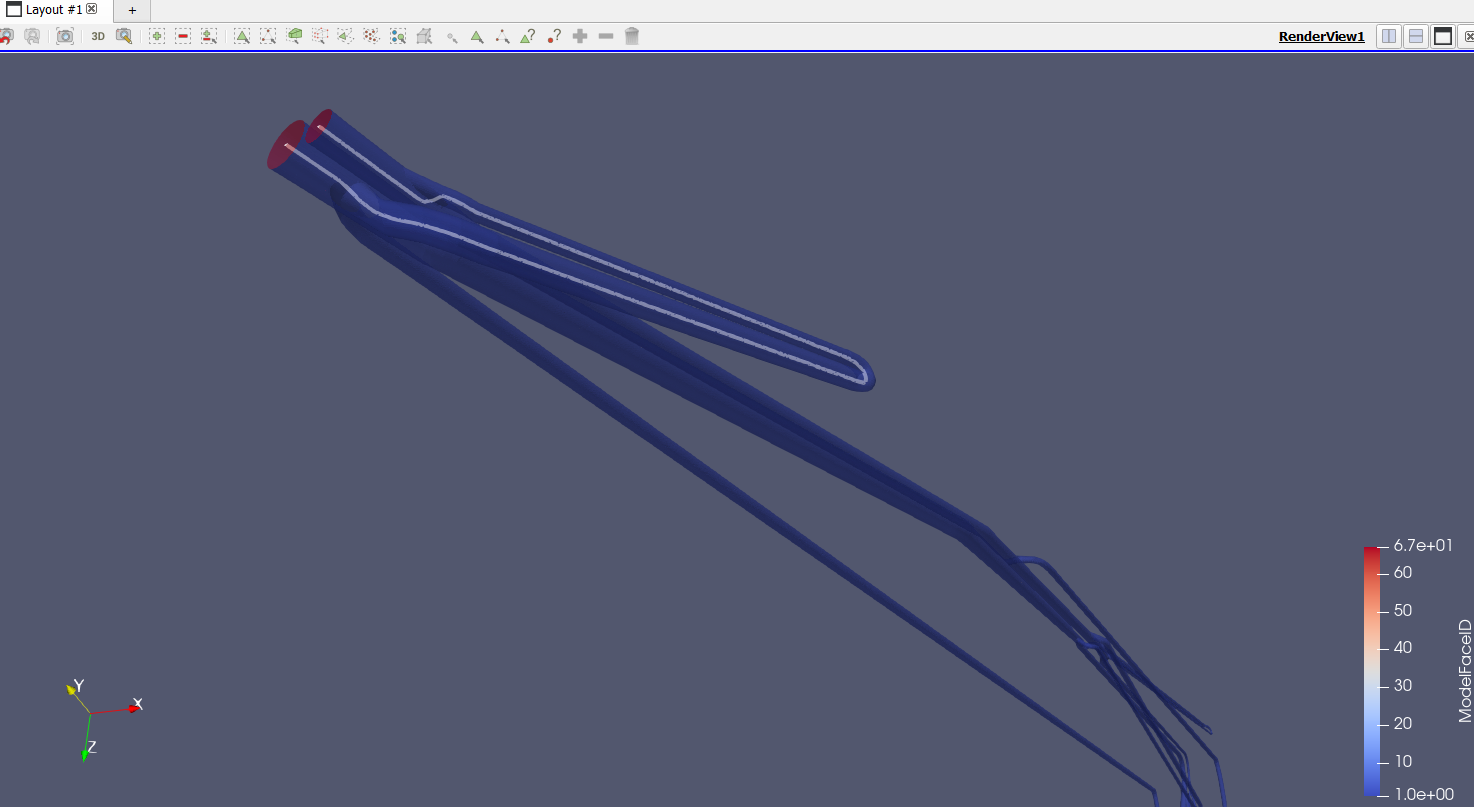
Task: Switch to the 'Layout #1' tab
Action: (50, 10)
